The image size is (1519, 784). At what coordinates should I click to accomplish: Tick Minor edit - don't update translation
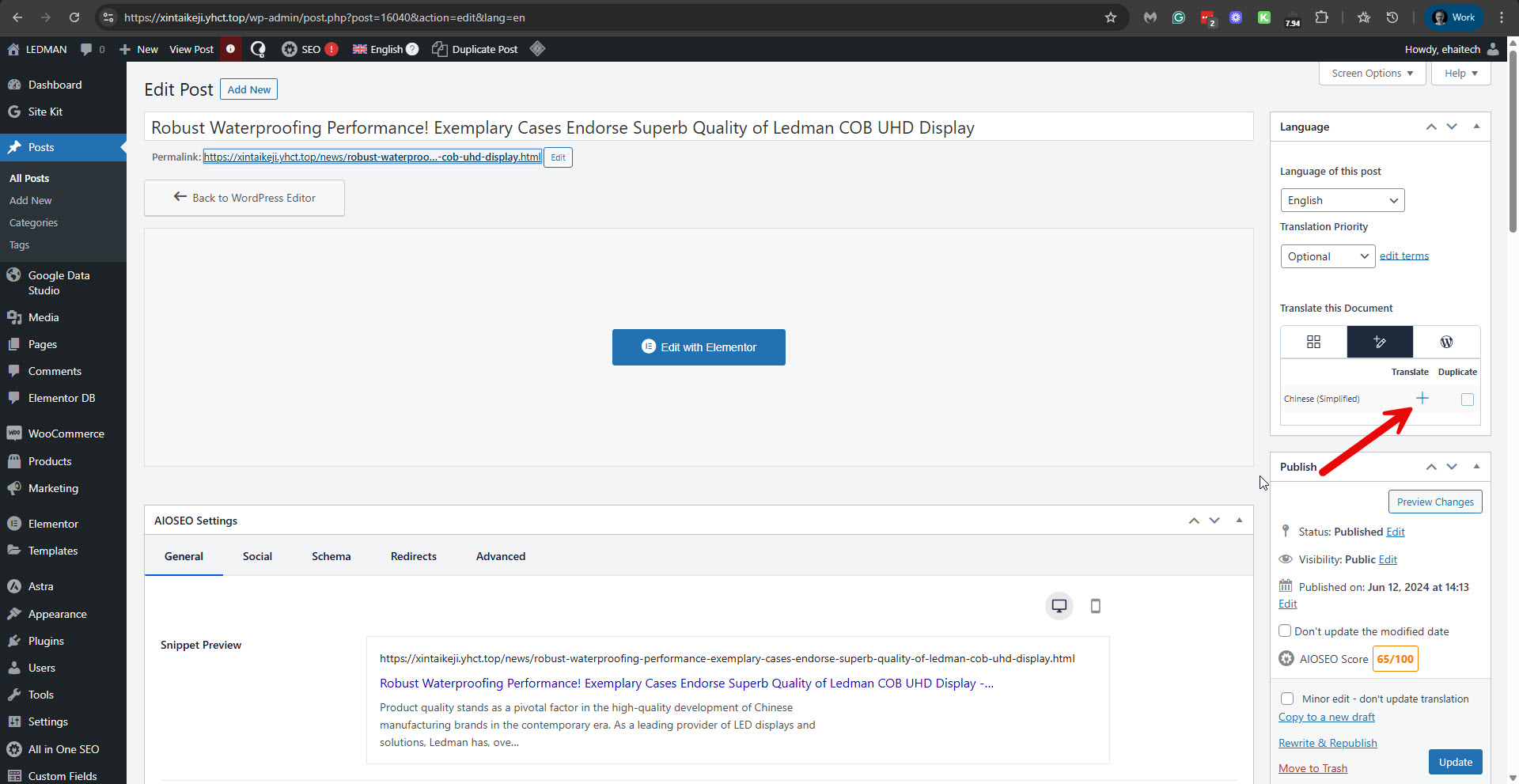[x=1287, y=699]
